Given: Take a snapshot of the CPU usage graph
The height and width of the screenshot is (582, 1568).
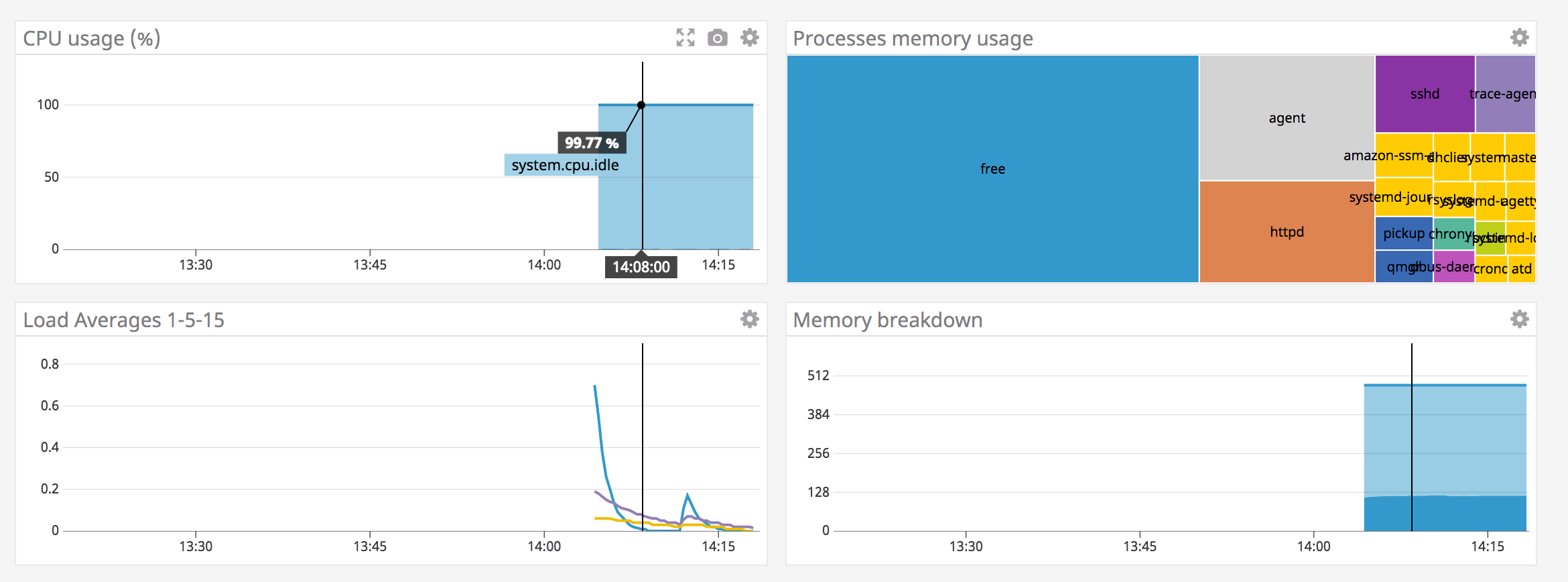Looking at the screenshot, I should point(717,38).
